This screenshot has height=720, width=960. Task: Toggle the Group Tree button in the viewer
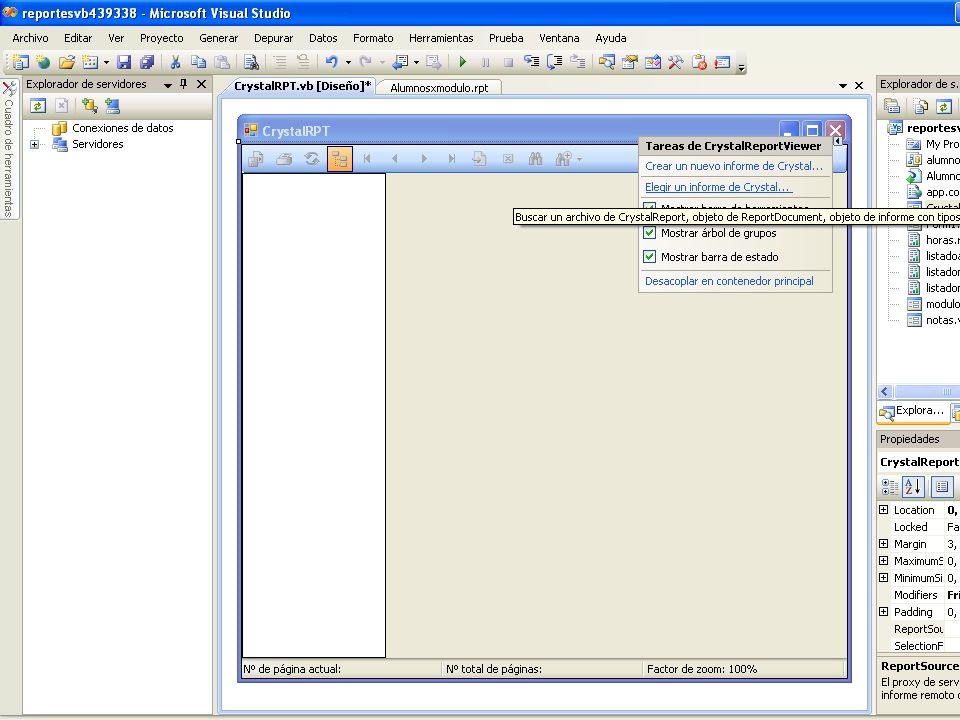340,159
